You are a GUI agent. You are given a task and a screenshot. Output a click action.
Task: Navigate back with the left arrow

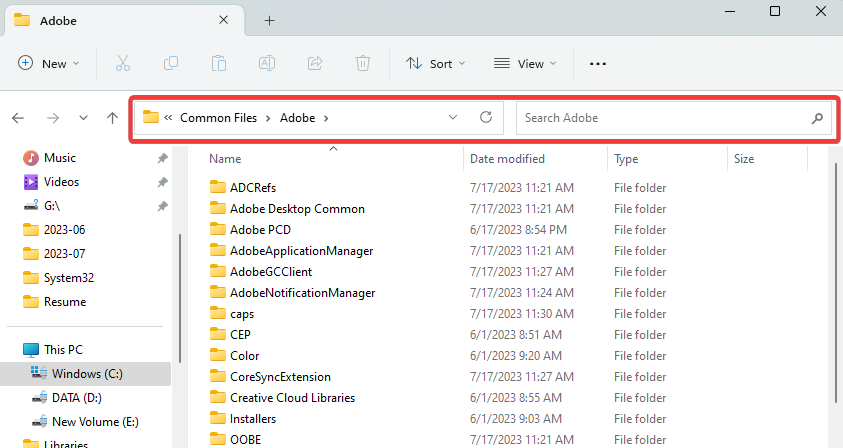point(18,118)
